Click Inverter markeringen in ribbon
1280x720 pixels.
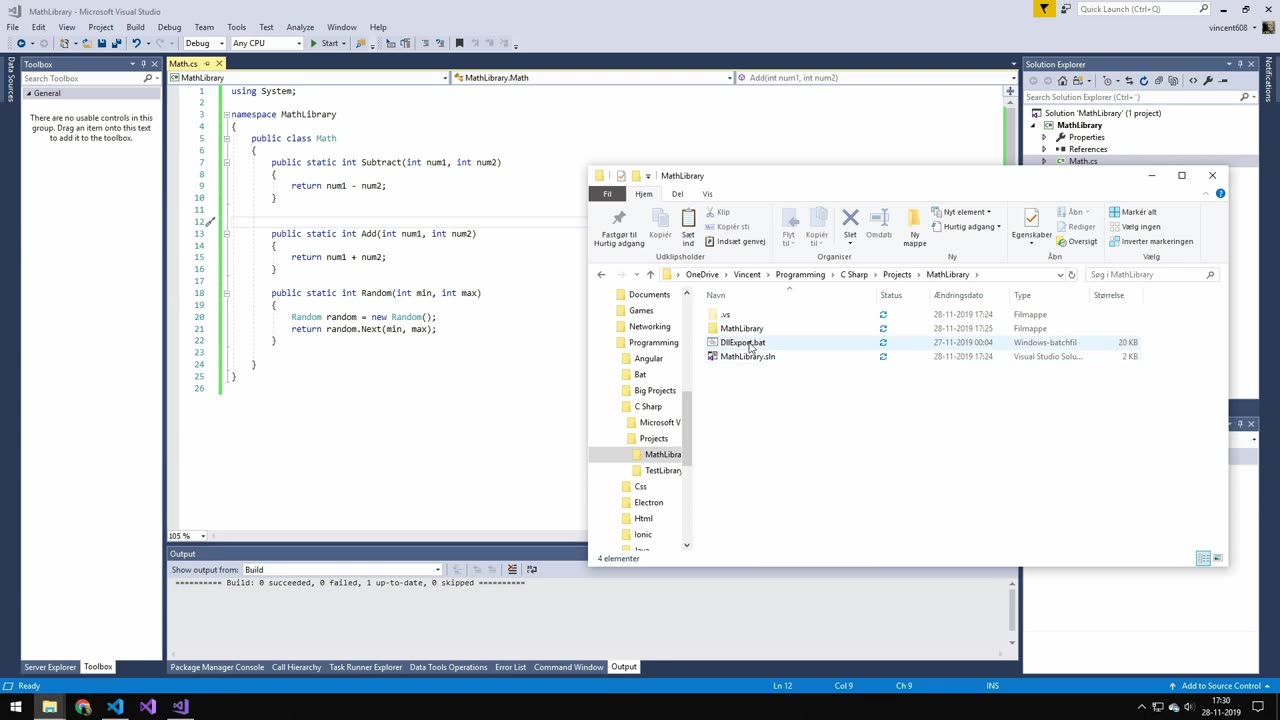[x=1150, y=241]
